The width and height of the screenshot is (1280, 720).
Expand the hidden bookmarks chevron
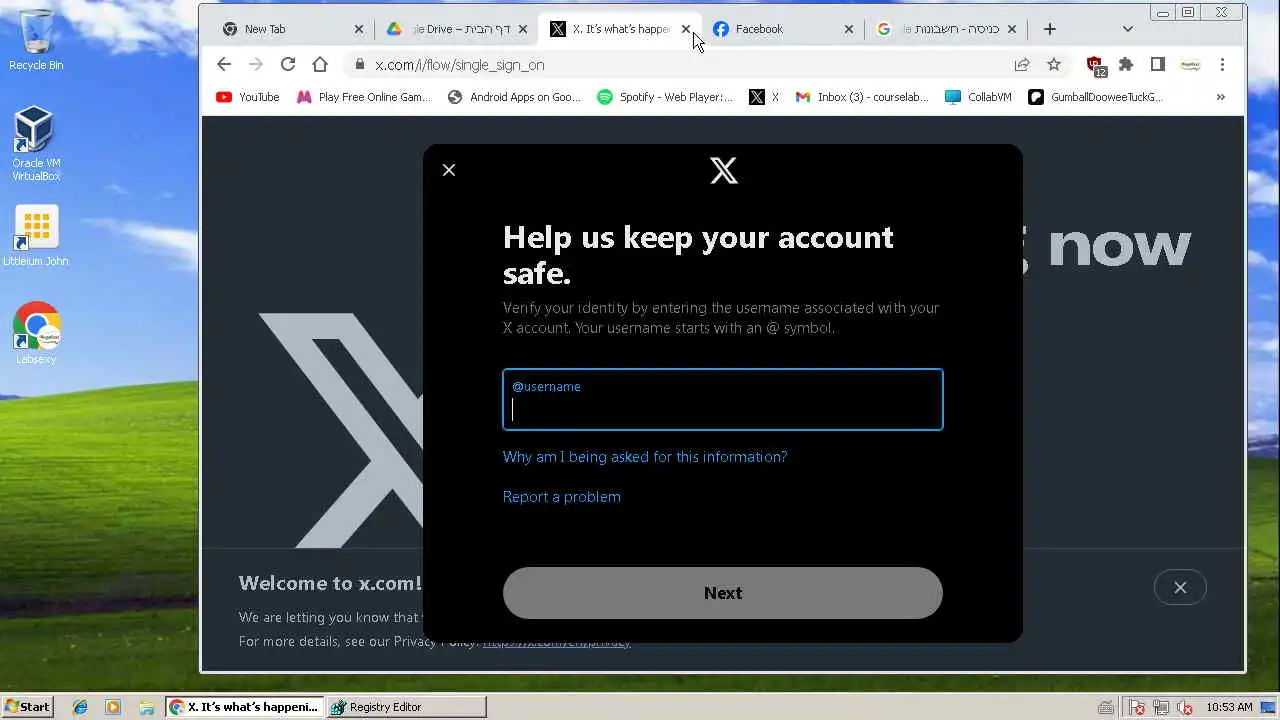click(x=1221, y=97)
